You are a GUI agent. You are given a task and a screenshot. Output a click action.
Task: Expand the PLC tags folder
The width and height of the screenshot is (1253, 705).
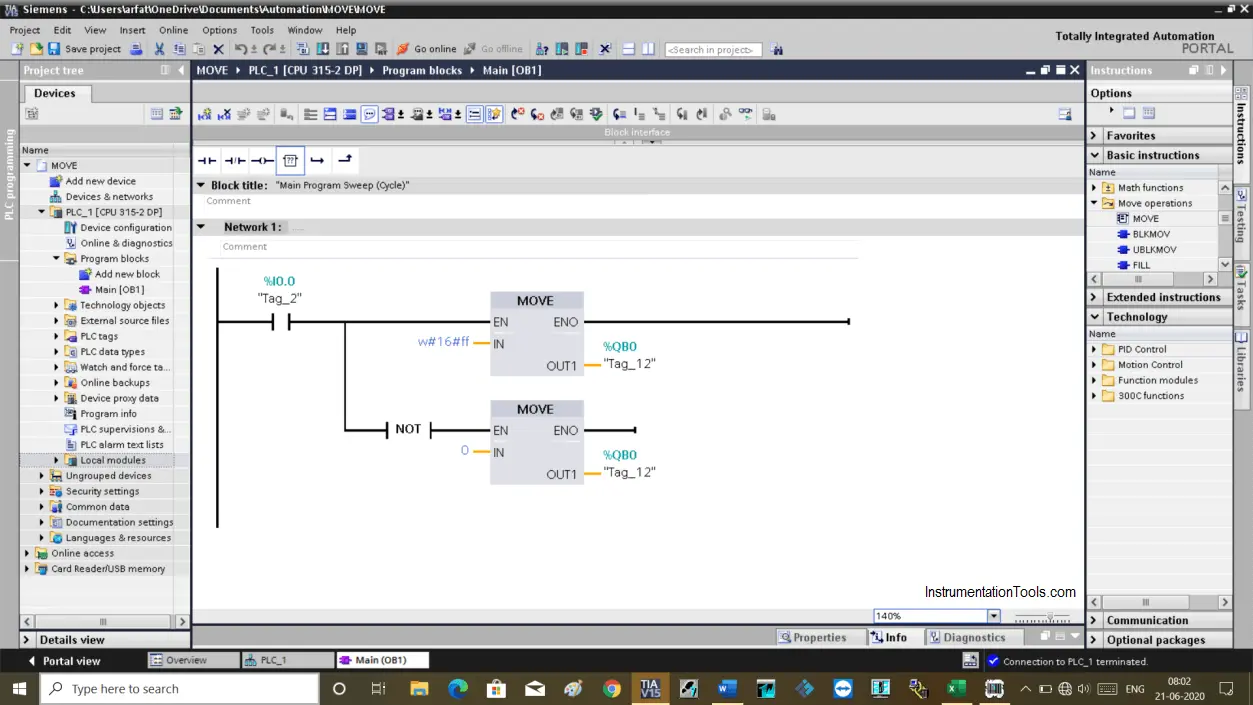(57, 336)
